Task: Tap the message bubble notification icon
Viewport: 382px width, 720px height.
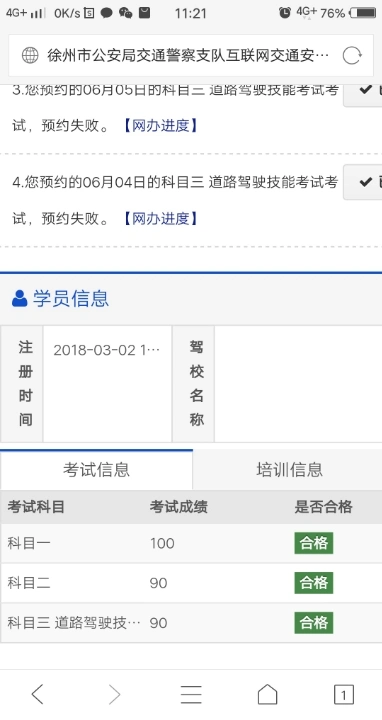Action: pos(107,13)
